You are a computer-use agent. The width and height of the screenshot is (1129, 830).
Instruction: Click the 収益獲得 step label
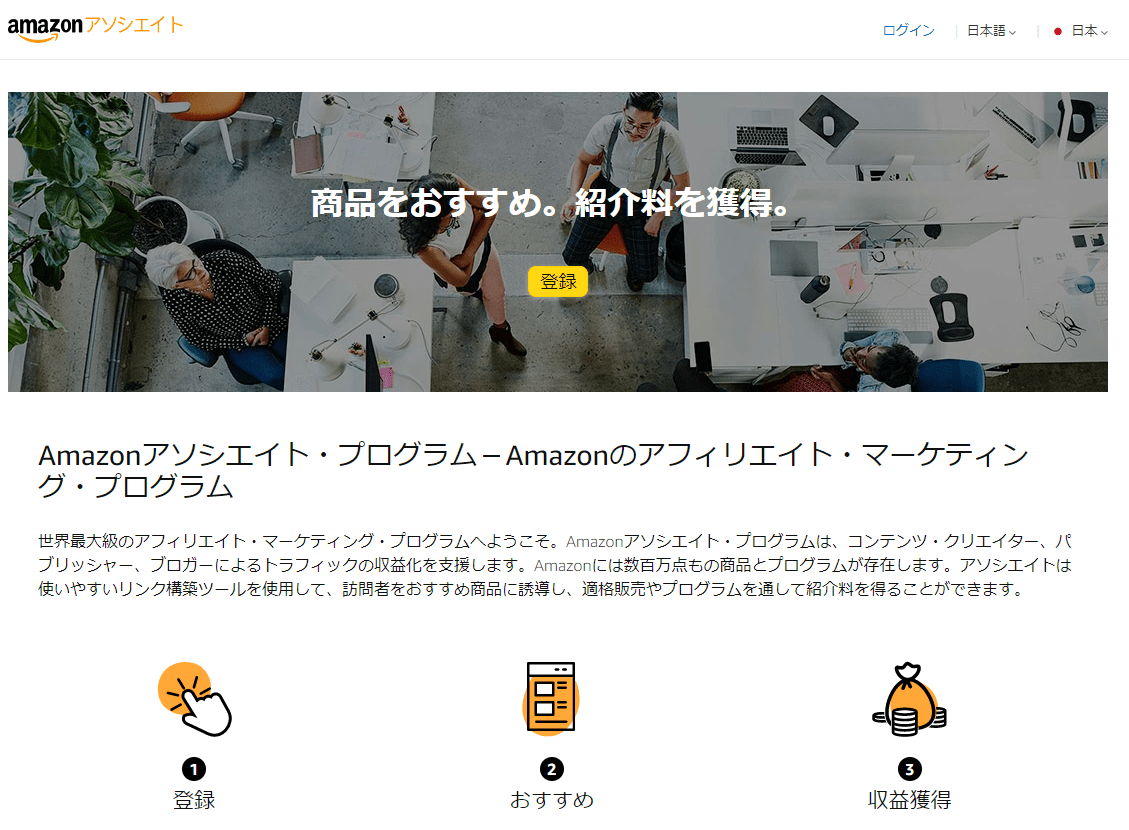(909, 800)
